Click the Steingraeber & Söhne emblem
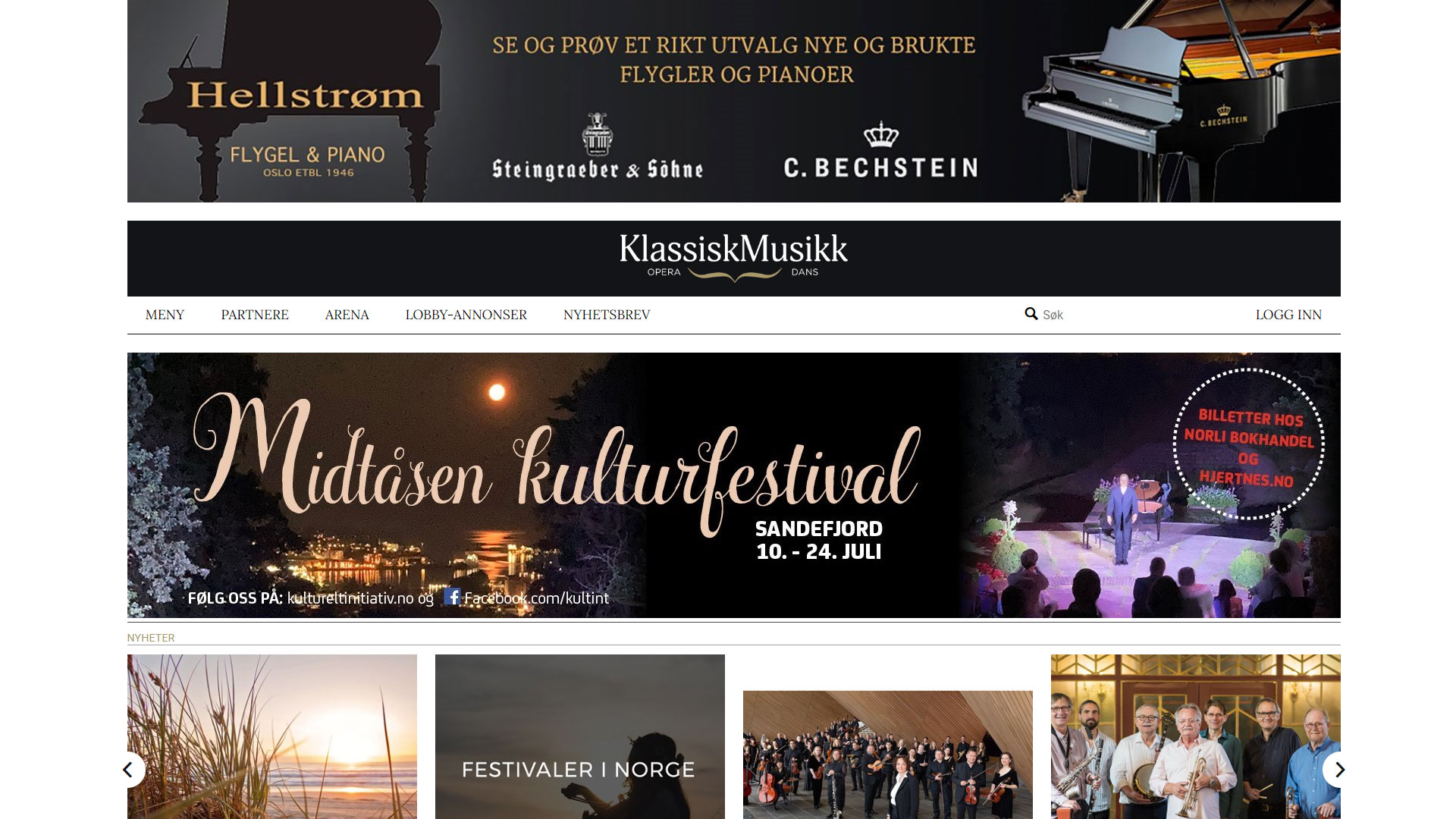 pos(598,134)
